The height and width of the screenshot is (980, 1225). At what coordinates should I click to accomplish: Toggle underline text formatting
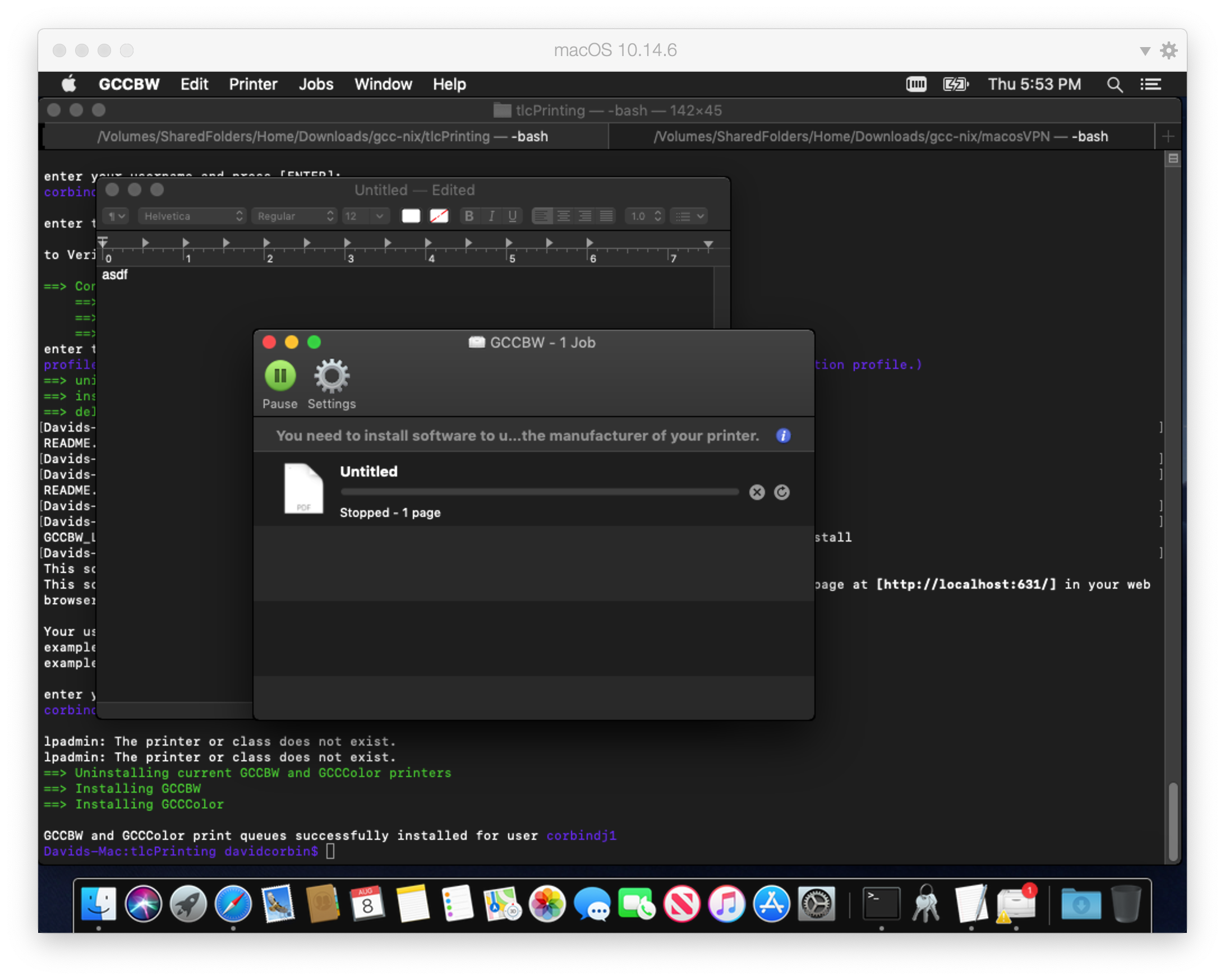[513, 216]
